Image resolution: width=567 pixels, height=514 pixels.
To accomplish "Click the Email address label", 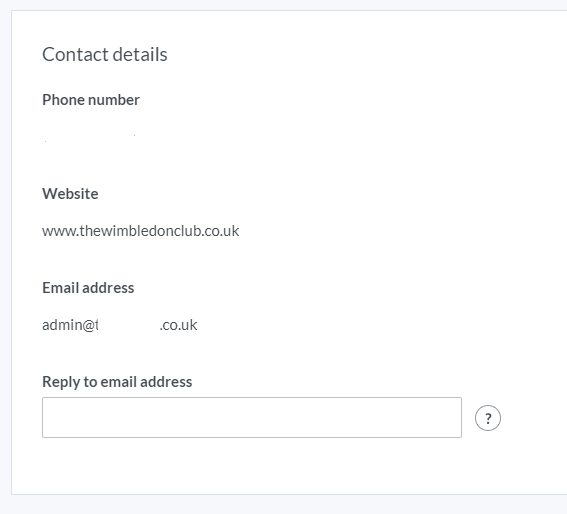I will click(88, 288).
